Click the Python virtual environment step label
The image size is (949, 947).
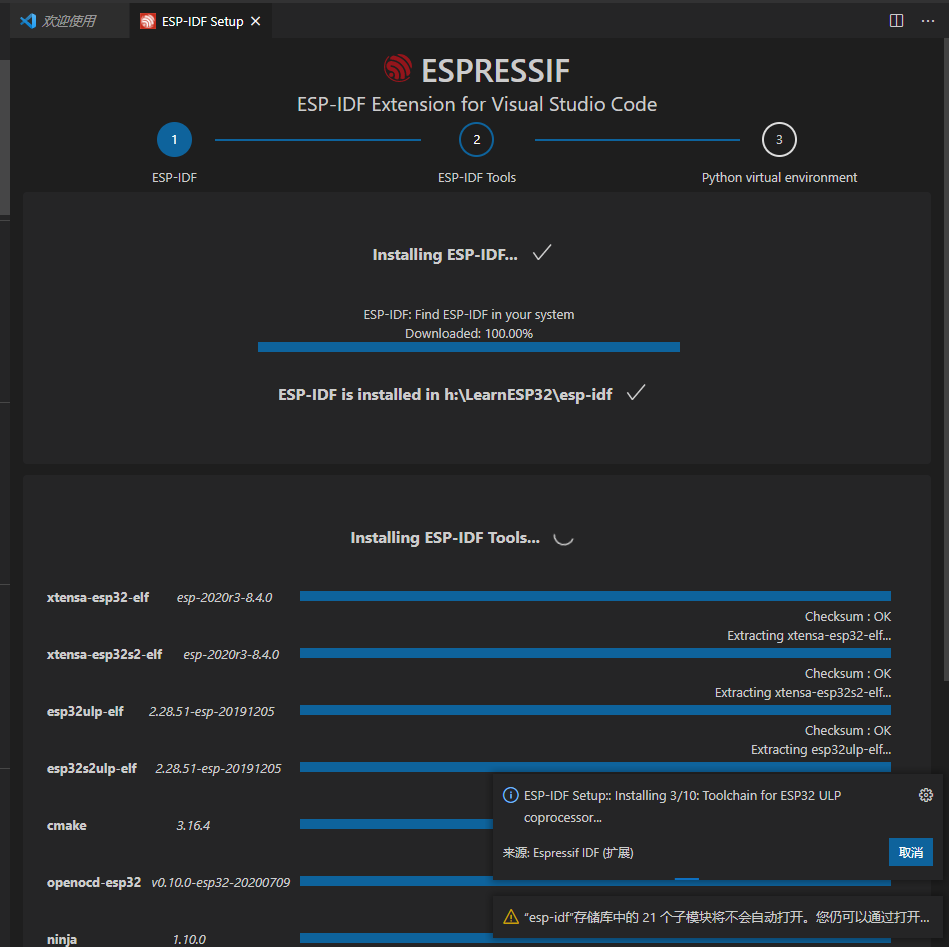pos(779,177)
